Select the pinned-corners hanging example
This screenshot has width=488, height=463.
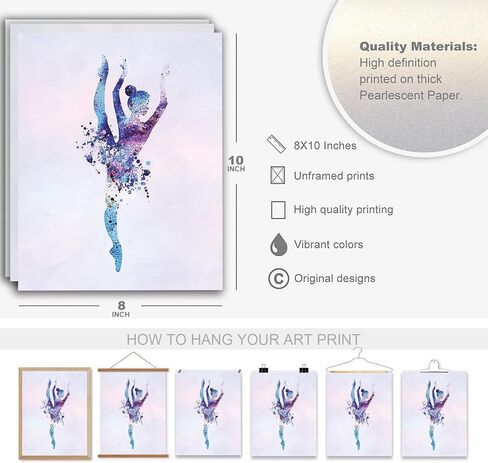[x=208, y=412]
